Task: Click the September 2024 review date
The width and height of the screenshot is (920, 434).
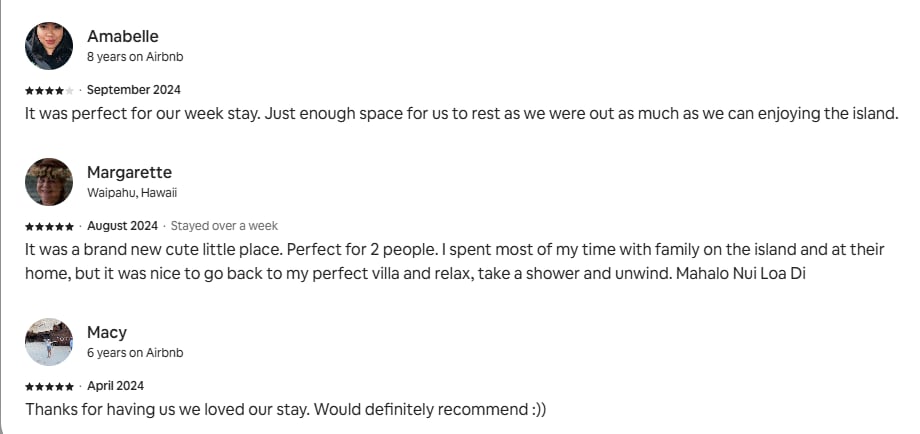Action: coord(134,90)
